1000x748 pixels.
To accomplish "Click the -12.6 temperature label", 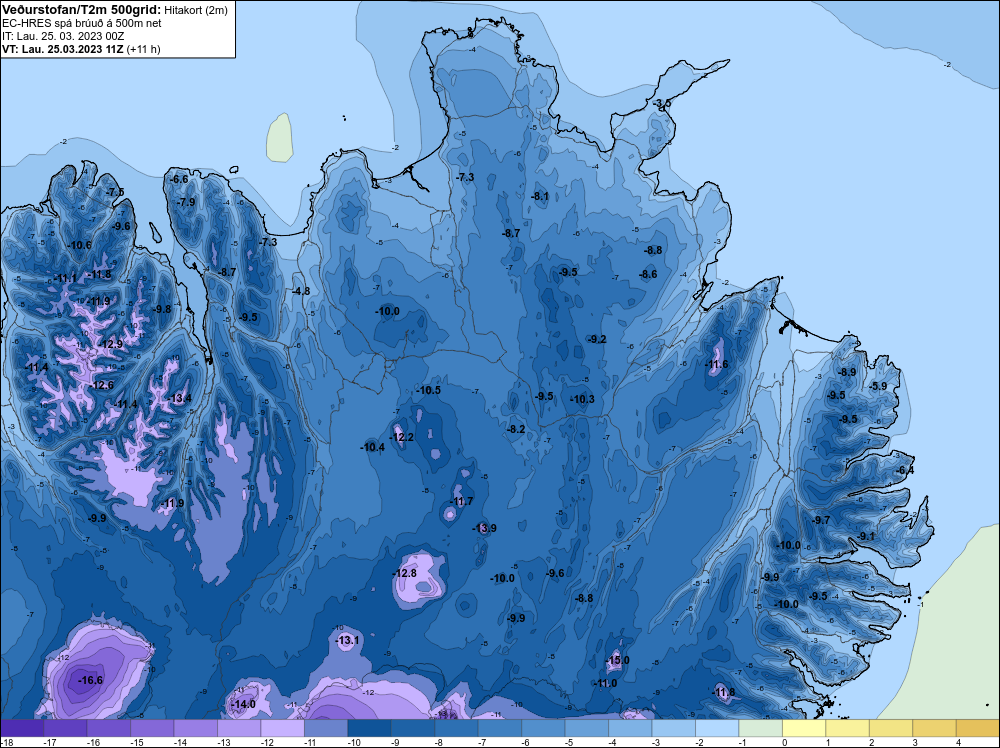I will 101,385.
